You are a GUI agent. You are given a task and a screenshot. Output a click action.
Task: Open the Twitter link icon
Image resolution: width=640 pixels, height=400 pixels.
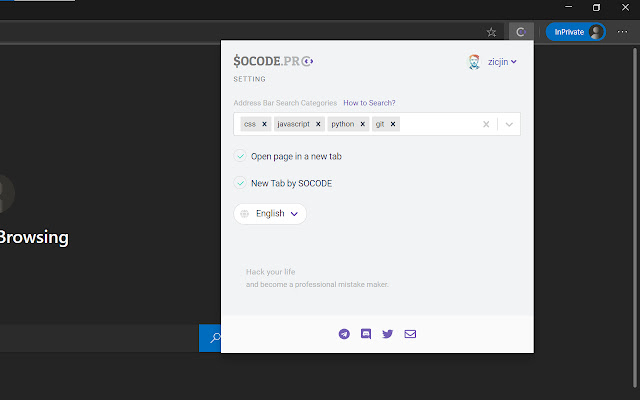click(x=387, y=334)
